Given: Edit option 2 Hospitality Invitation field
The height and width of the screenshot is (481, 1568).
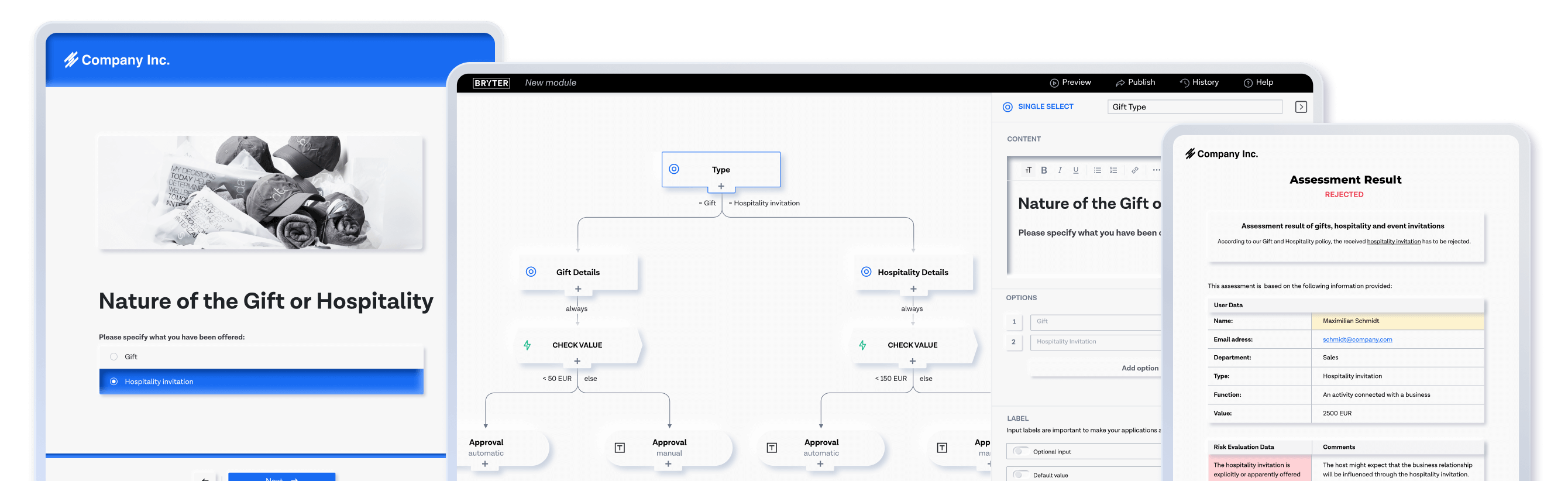Looking at the screenshot, I should [1096, 342].
